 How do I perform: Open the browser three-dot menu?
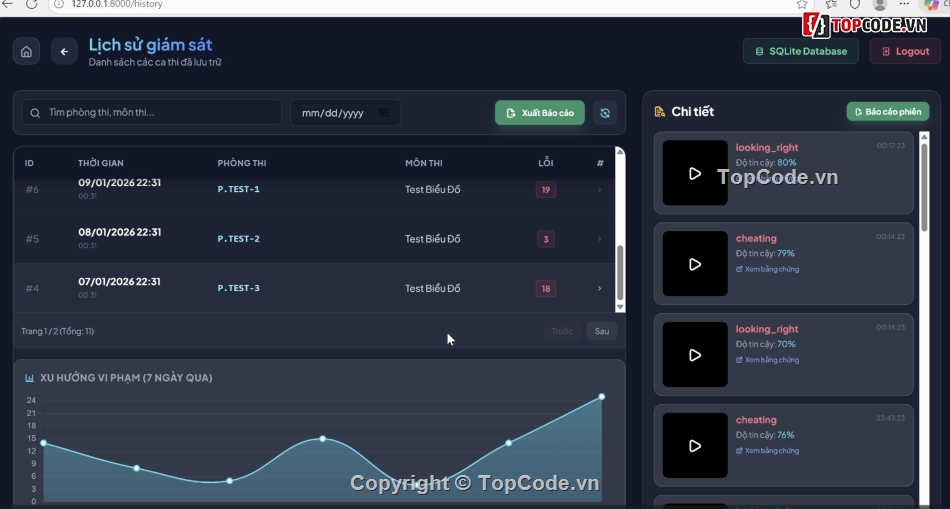click(x=904, y=4)
